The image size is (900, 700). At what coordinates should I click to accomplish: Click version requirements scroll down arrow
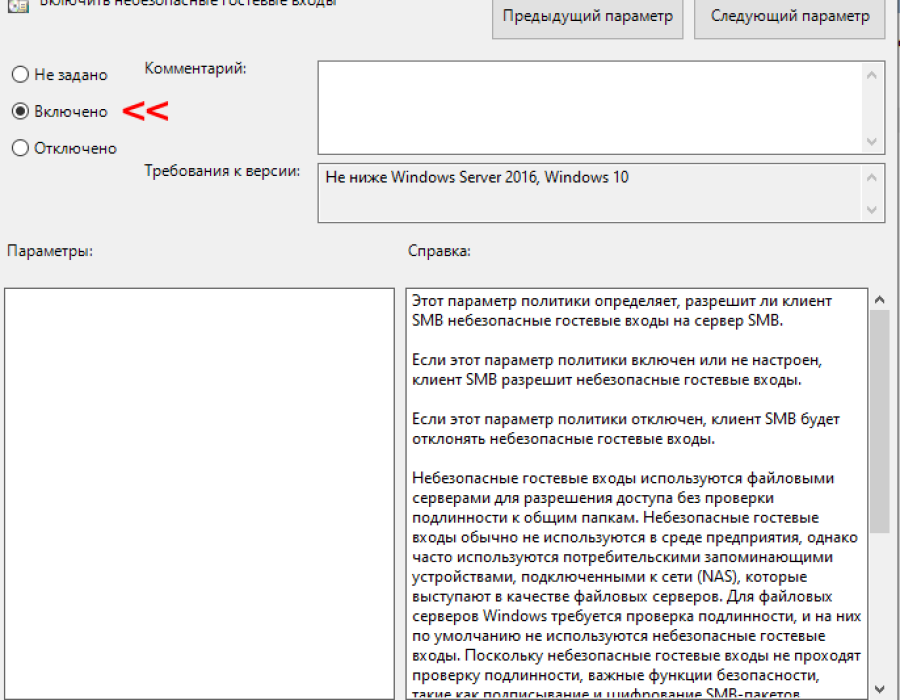click(x=872, y=209)
